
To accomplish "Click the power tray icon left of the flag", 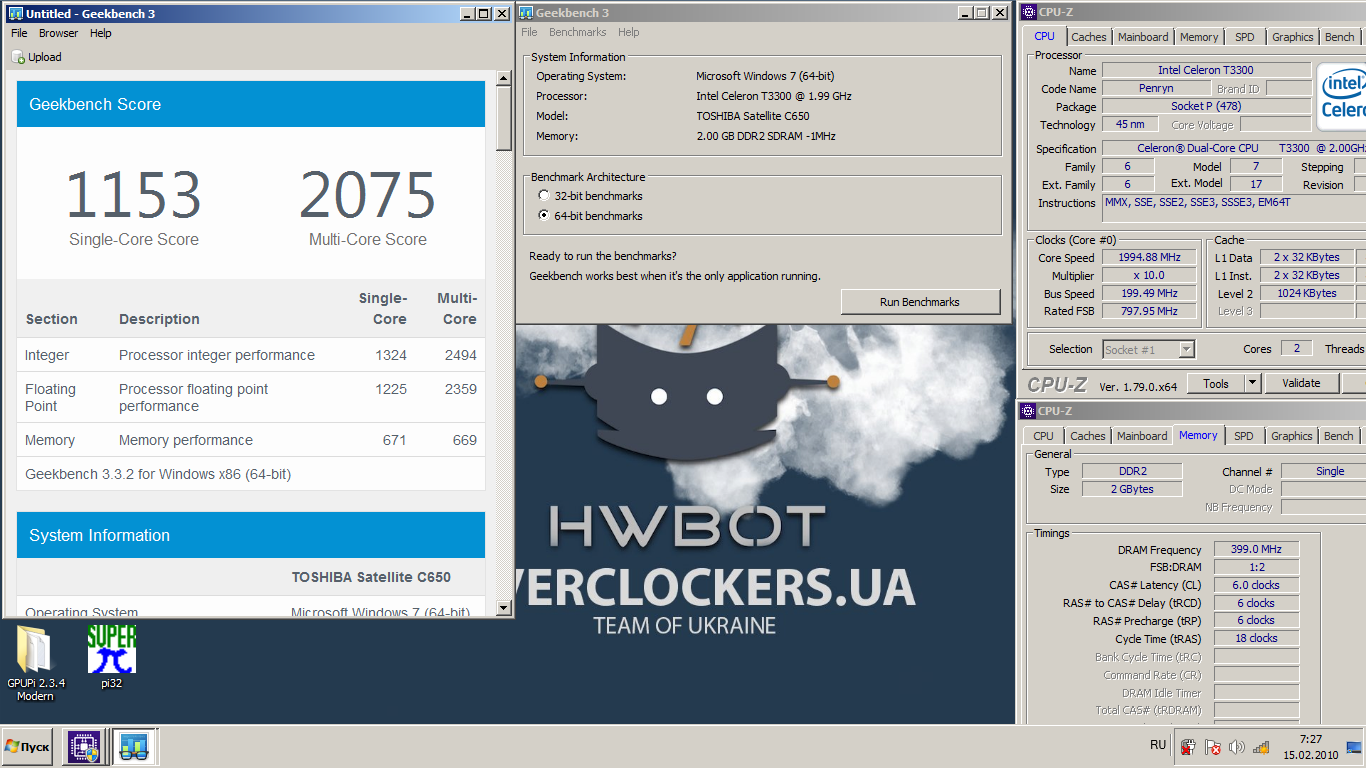I will point(1188,747).
